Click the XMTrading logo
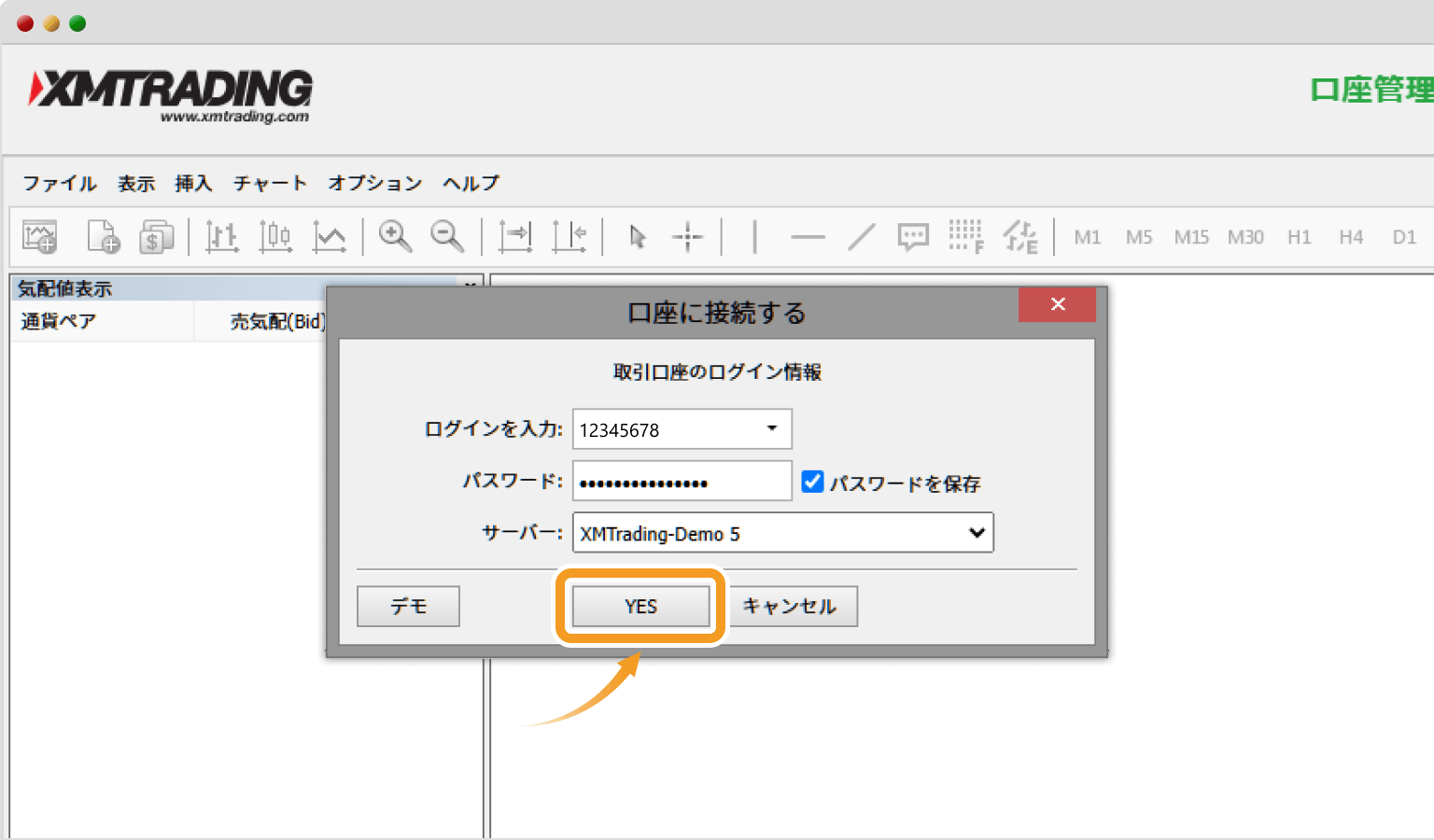 click(x=170, y=96)
